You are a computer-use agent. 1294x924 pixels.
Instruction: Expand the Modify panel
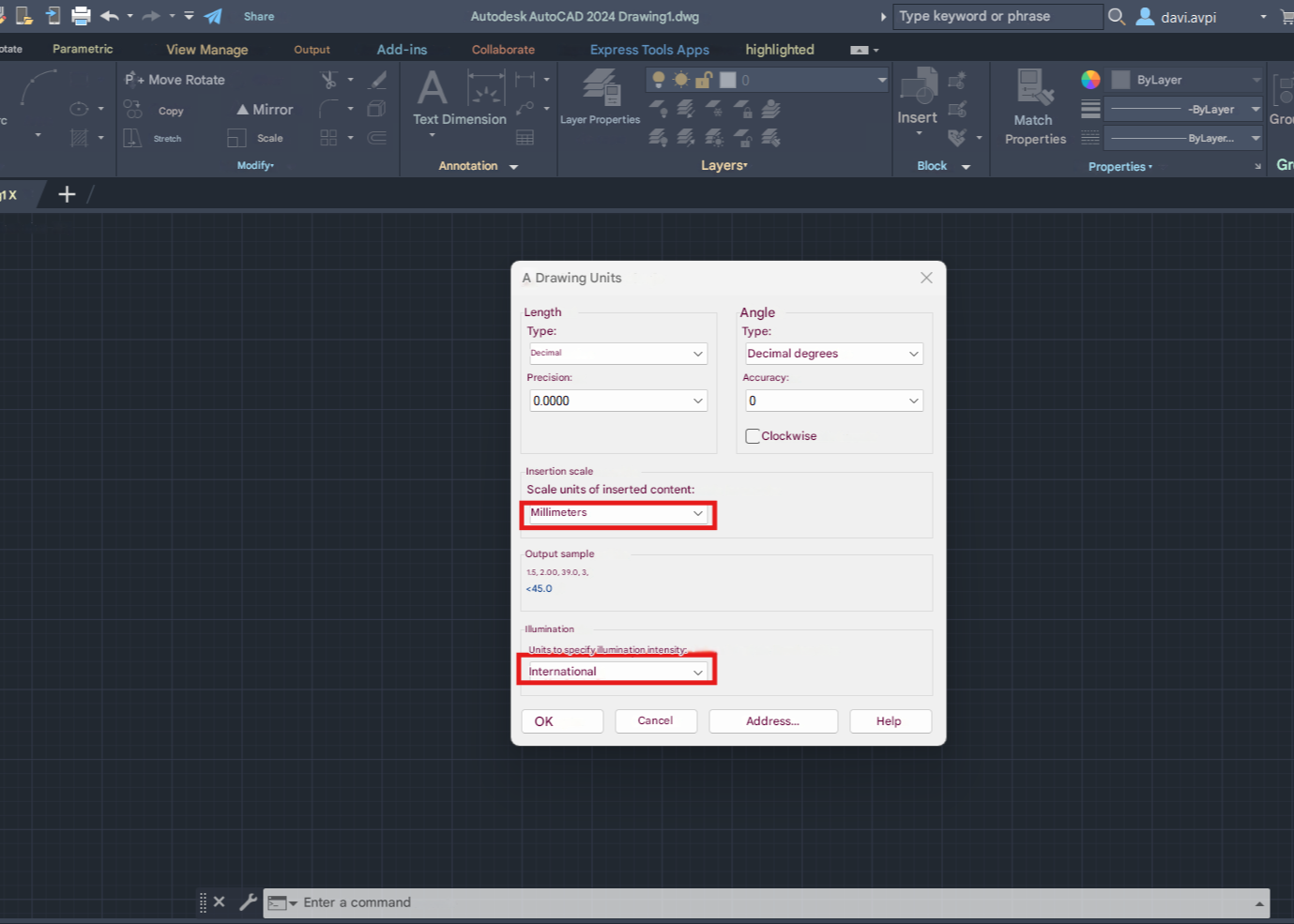point(255,166)
